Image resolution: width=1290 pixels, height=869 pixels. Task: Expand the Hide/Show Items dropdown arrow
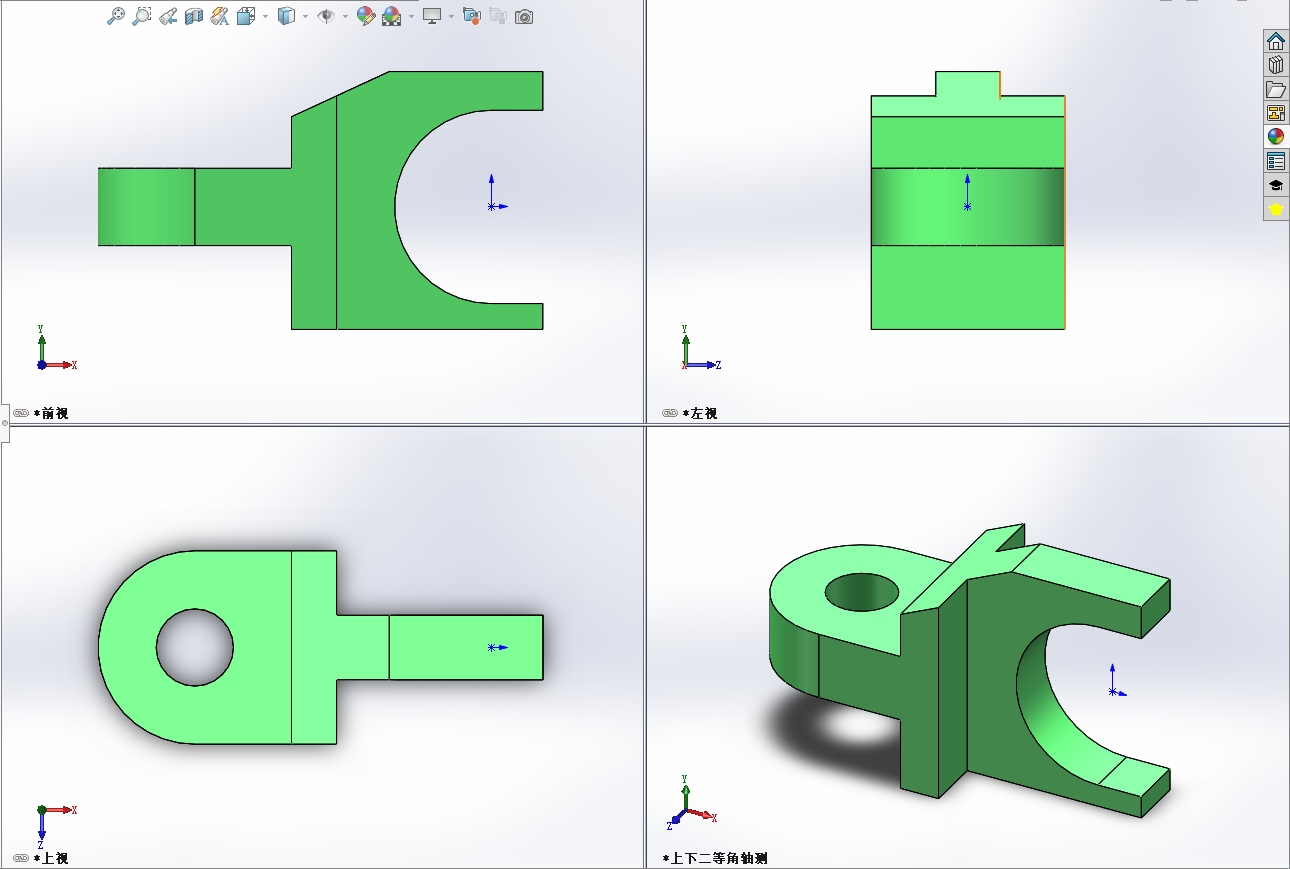tap(345, 16)
